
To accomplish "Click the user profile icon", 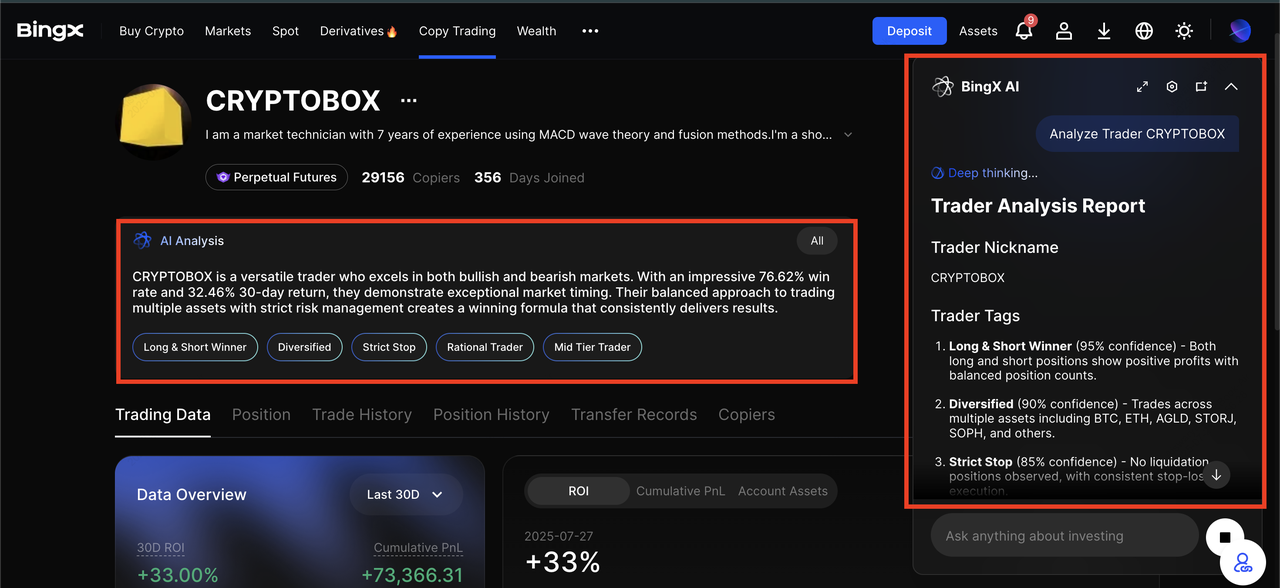I will [x=1064, y=31].
